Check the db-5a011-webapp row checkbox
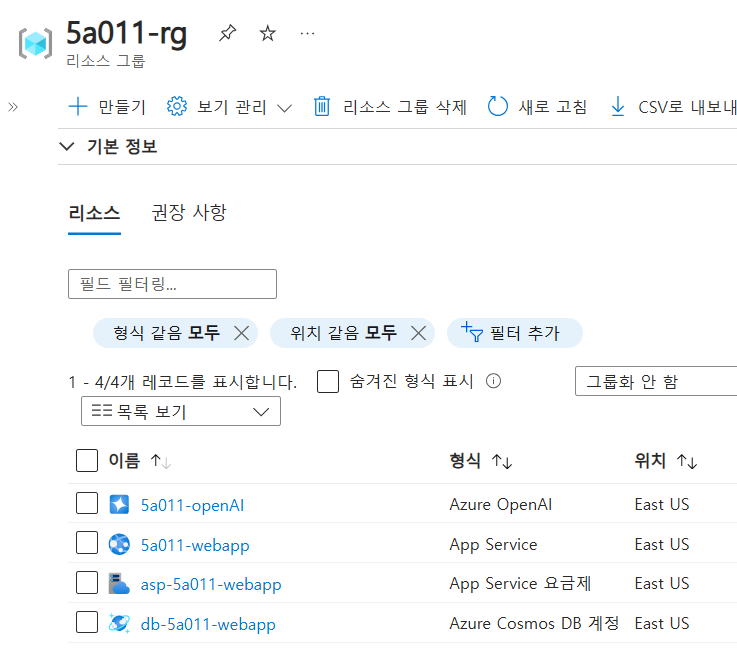Screen dimensions: 737x659 click(x=87, y=622)
